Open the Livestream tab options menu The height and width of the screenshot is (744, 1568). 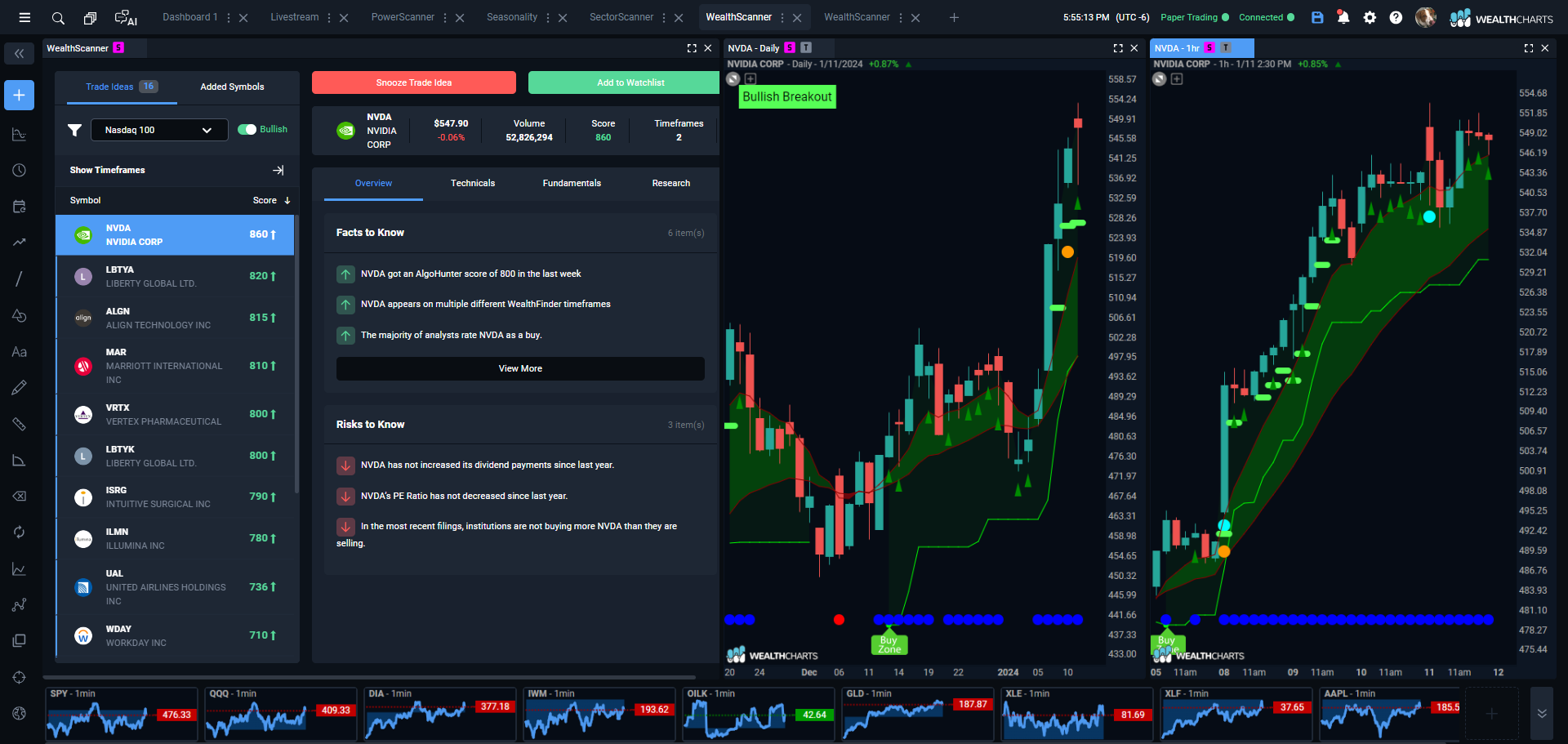pyautogui.click(x=329, y=17)
